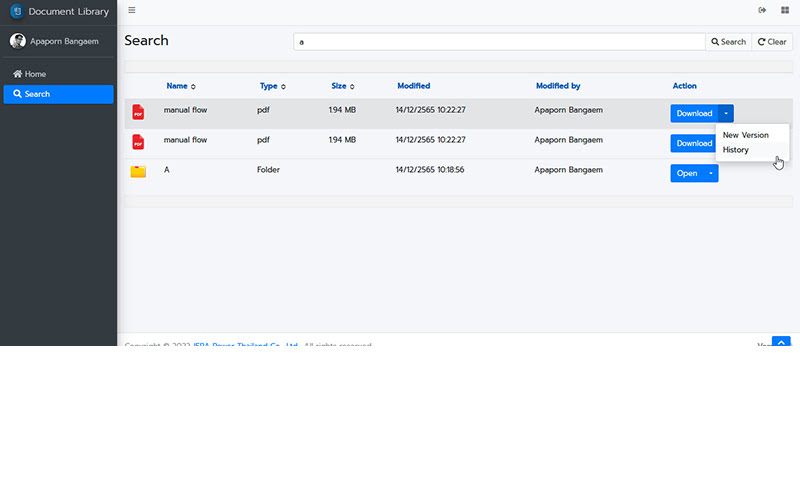Toggle the hamburger sidebar menu icon

[132, 10]
